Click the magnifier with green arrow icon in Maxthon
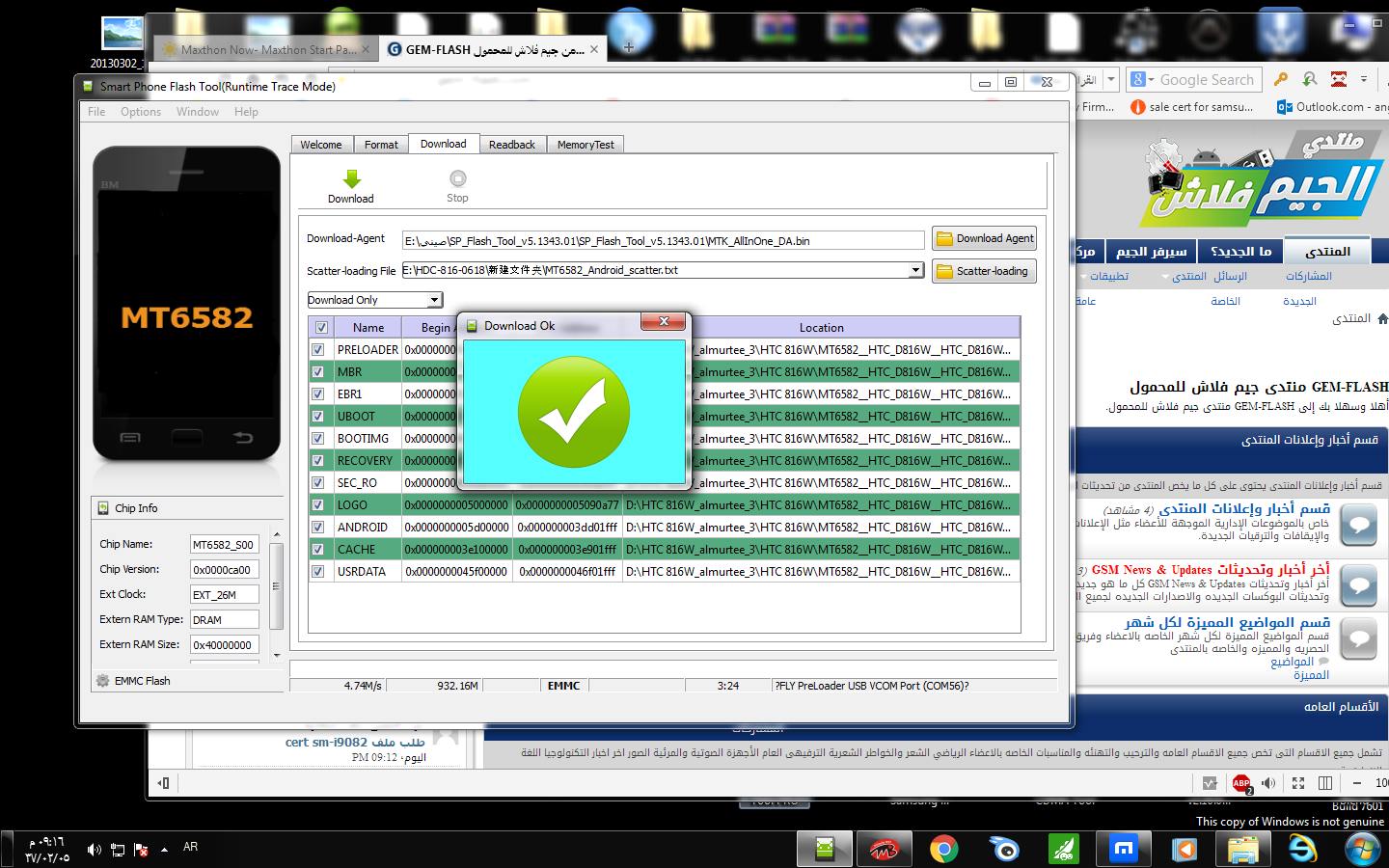 click(1310, 79)
